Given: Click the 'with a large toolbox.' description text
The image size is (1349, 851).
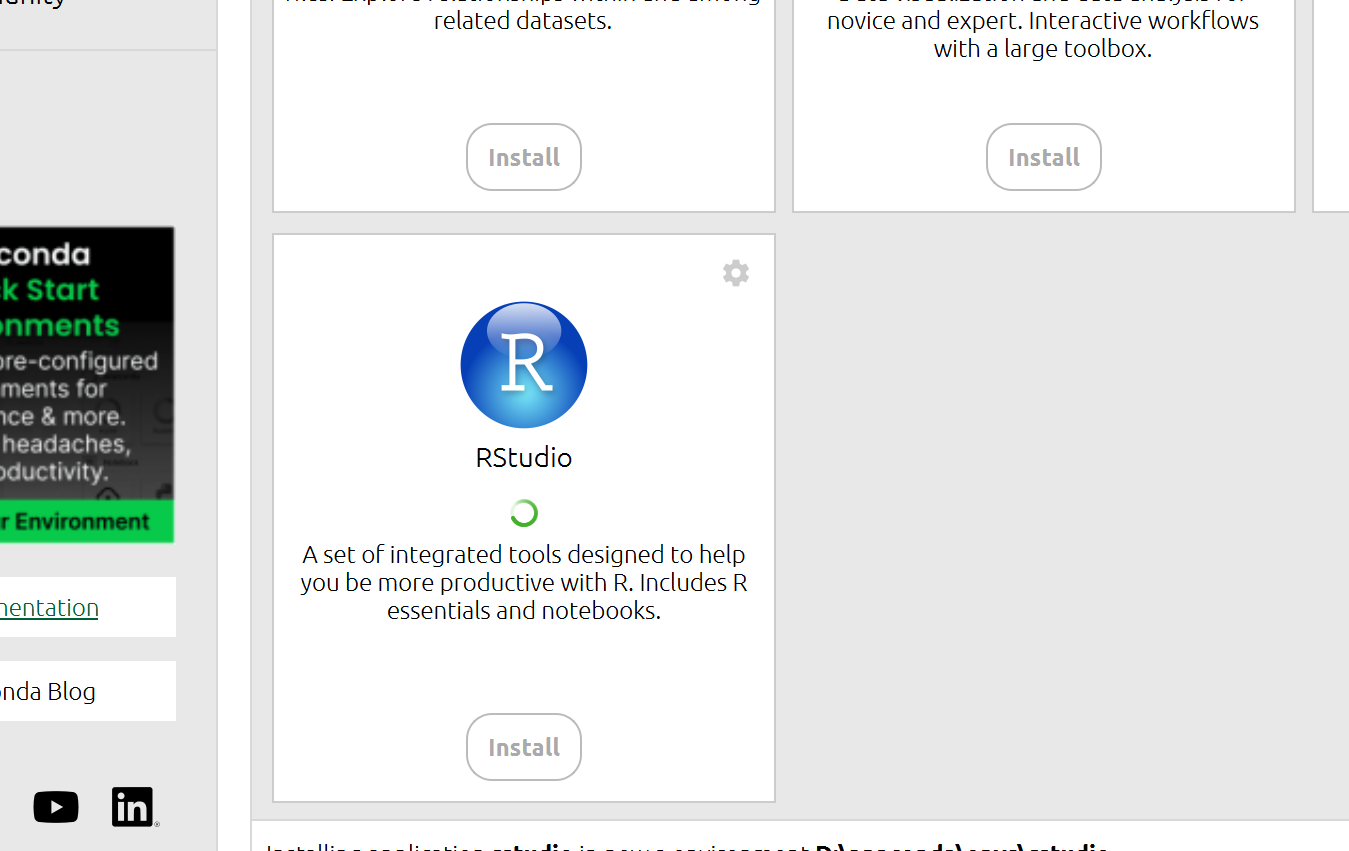Looking at the screenshot, I should (1043, 48).
